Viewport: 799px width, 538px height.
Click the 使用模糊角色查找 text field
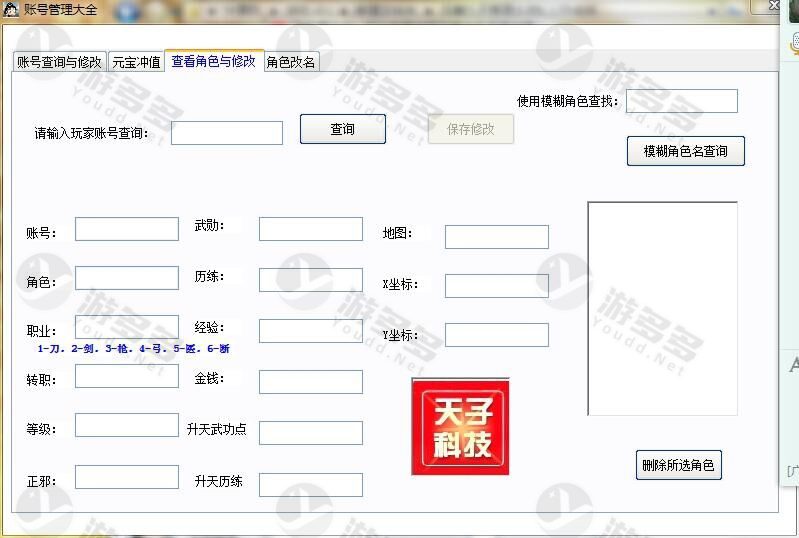[681, 101]
